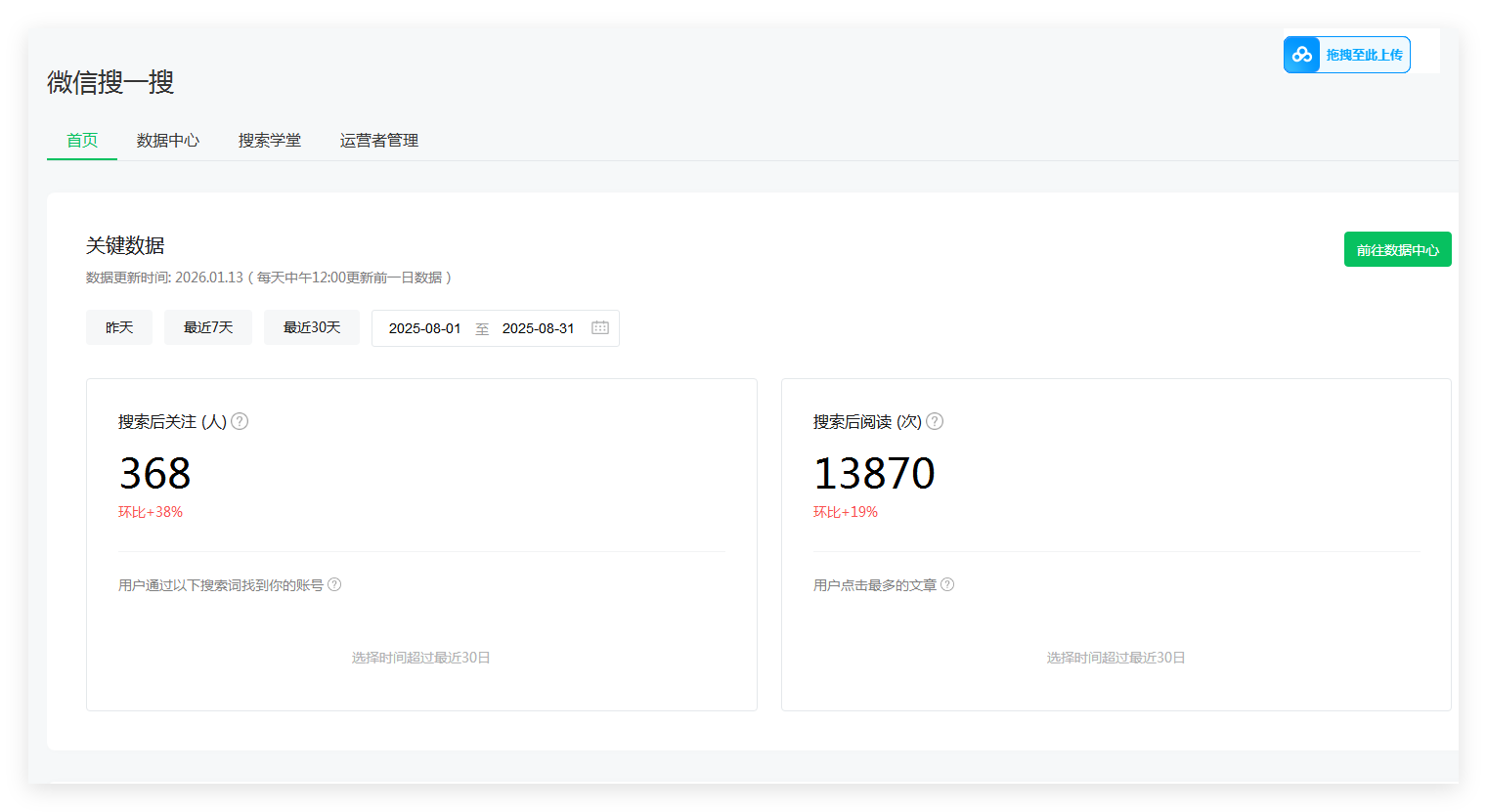Viewport: 1487px width, 812px height.
Task: Click the 拖拽至此上传 button
Action: [x=1347, y=55]
